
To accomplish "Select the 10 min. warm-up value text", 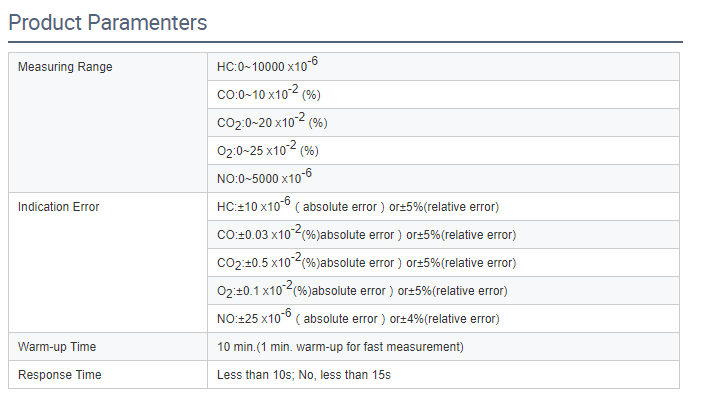I will click(x=340, y=347).
